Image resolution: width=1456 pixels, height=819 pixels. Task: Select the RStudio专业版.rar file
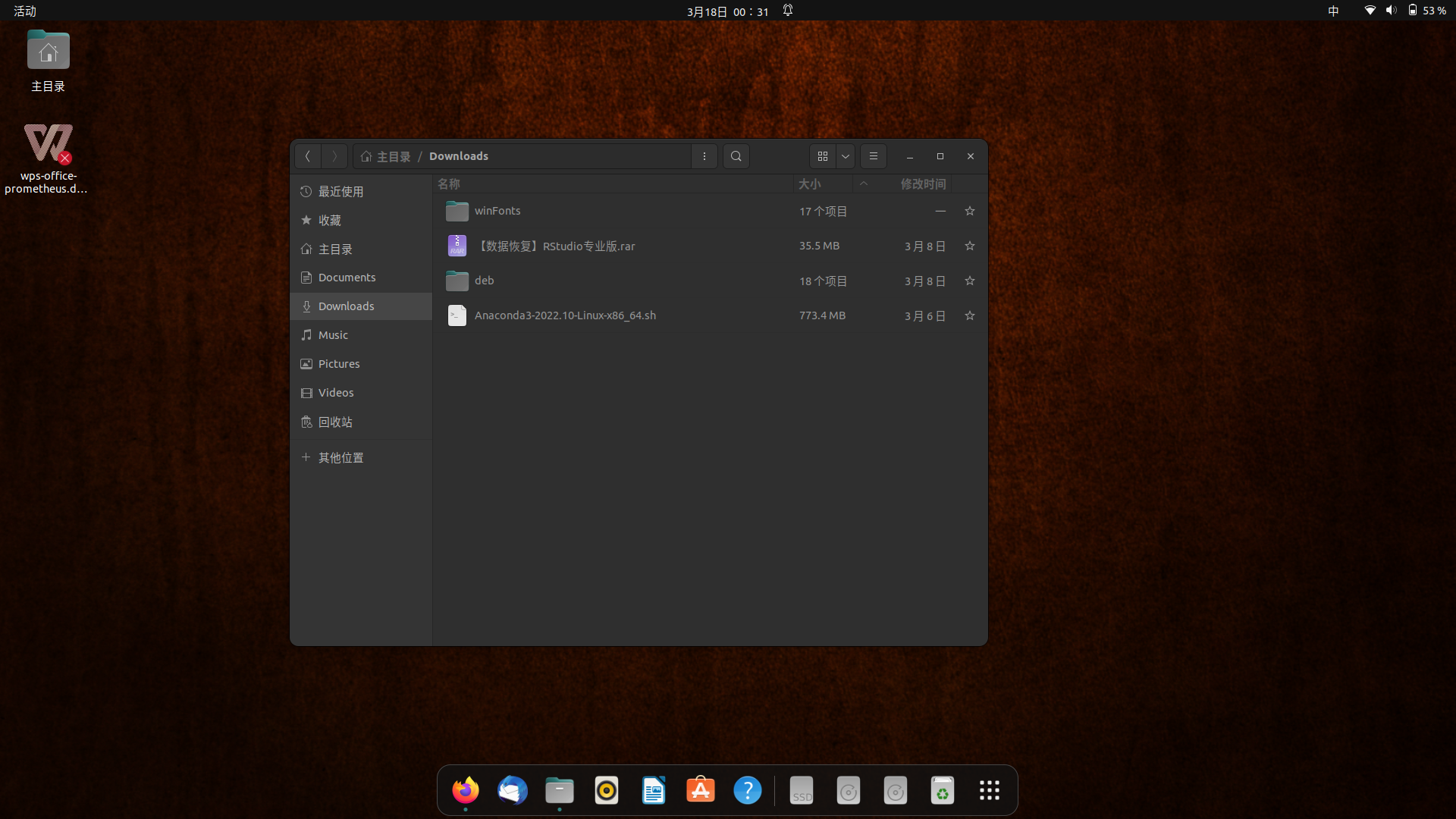pos(555,246)
